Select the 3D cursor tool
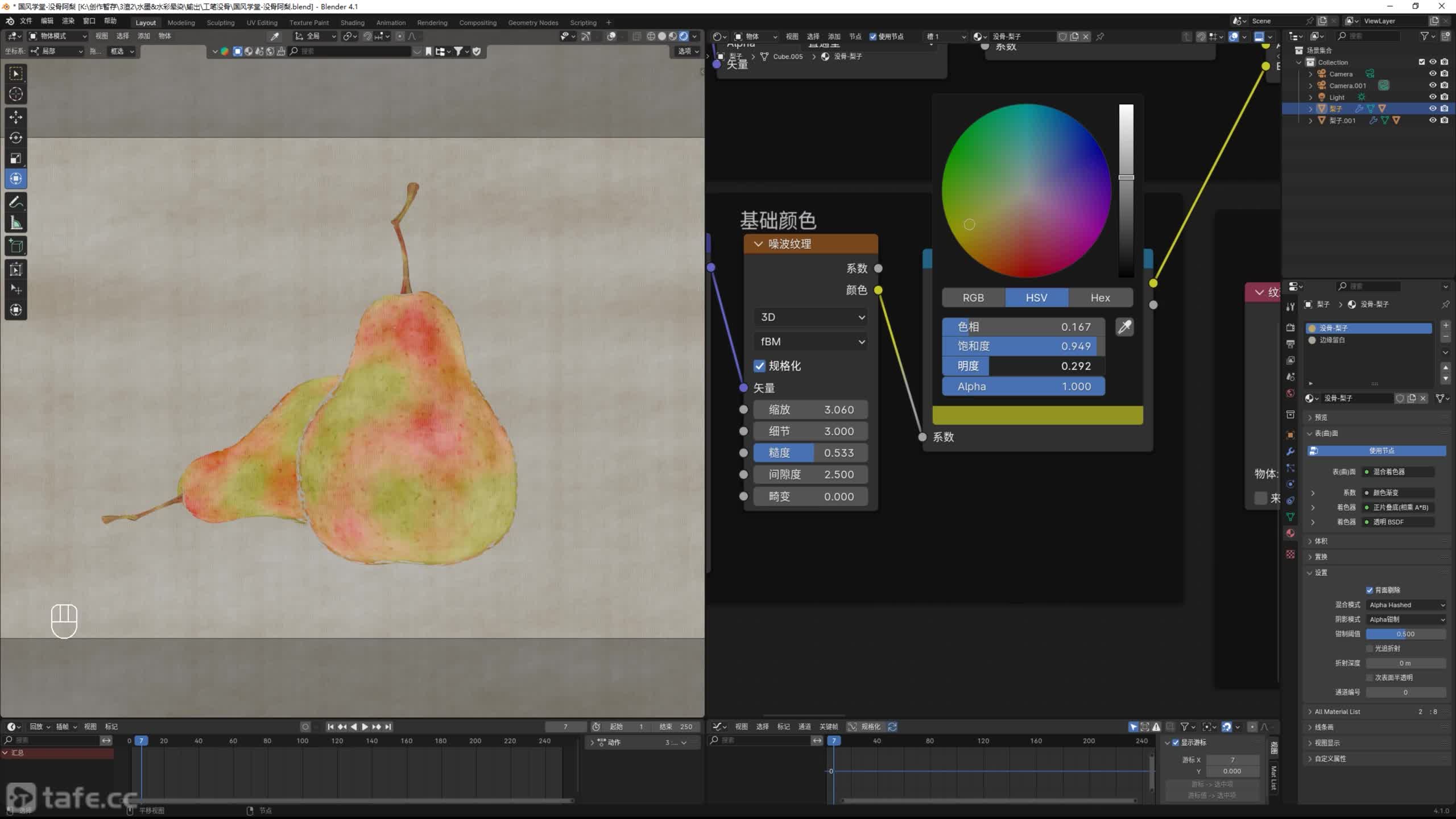 [x=16, y=94]
